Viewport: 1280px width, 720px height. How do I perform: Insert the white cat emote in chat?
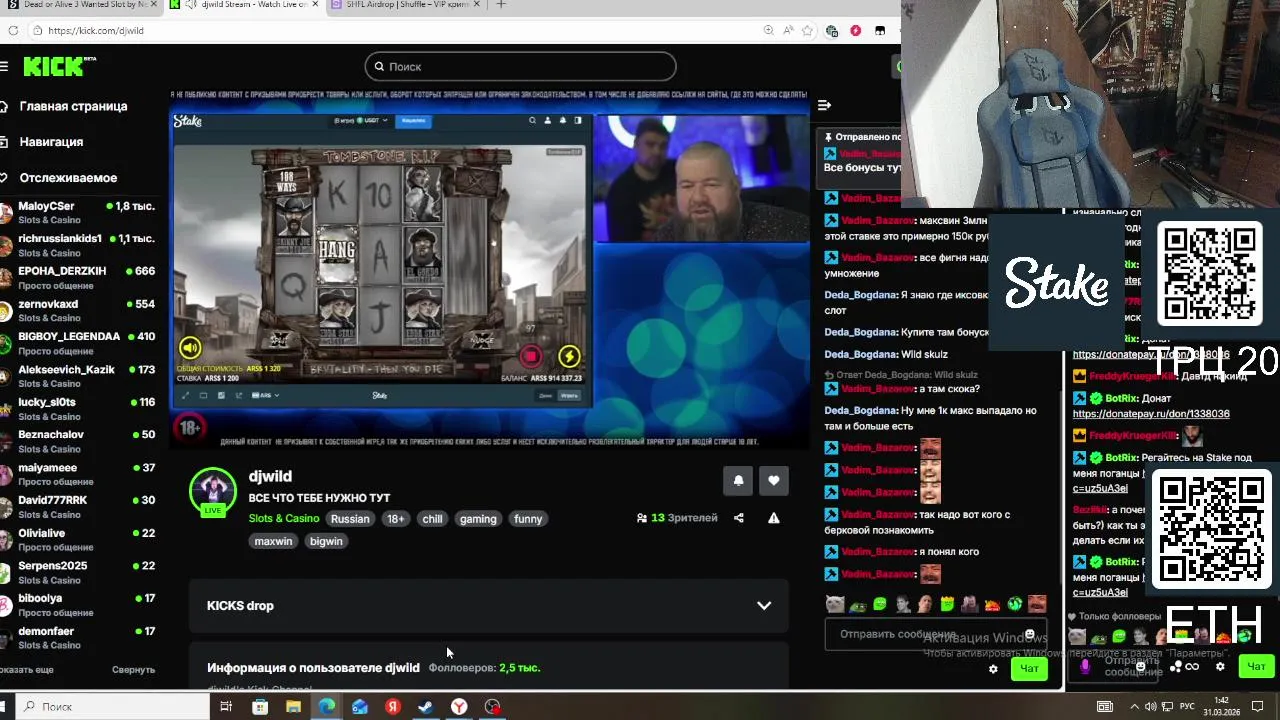(834, 604)
